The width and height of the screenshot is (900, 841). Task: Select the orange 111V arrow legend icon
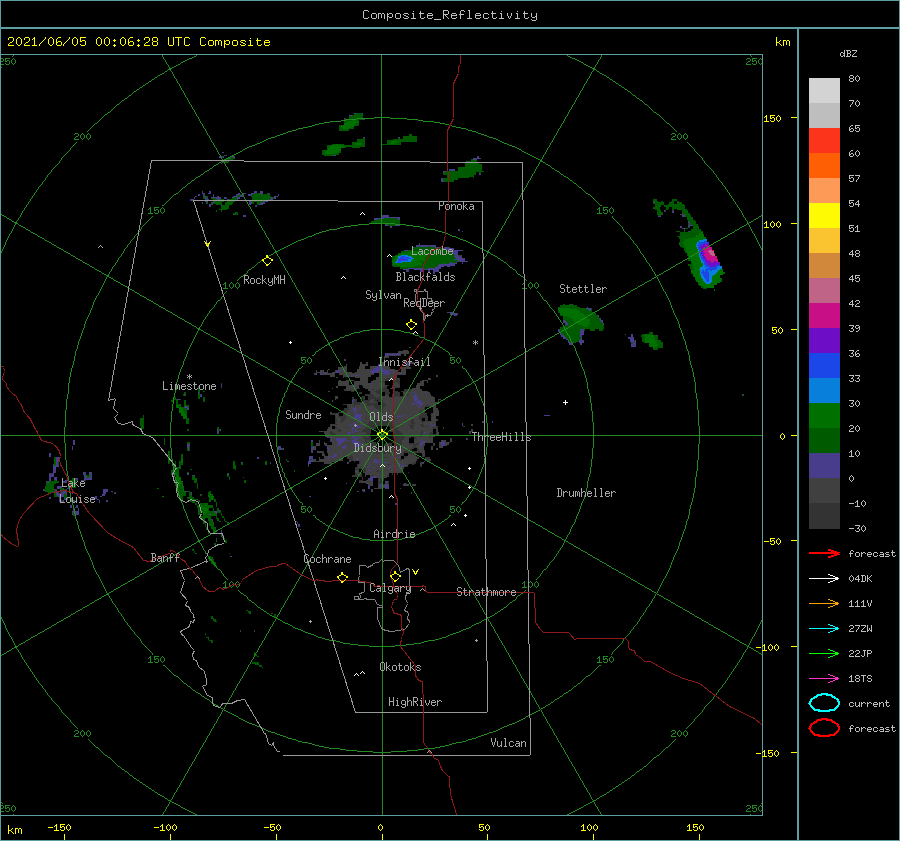click(x=824, y=603)
